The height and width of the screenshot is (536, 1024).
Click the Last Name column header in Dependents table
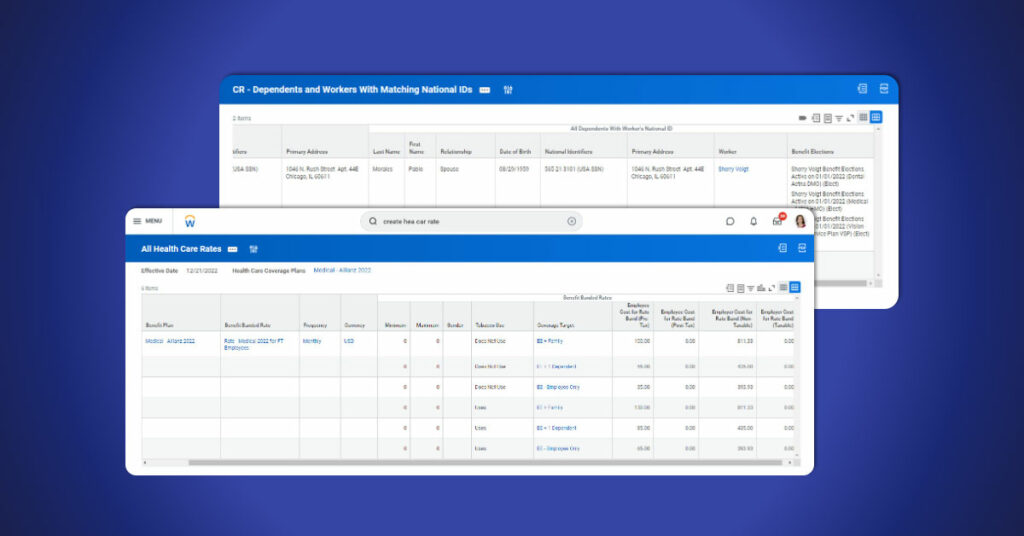386,151
